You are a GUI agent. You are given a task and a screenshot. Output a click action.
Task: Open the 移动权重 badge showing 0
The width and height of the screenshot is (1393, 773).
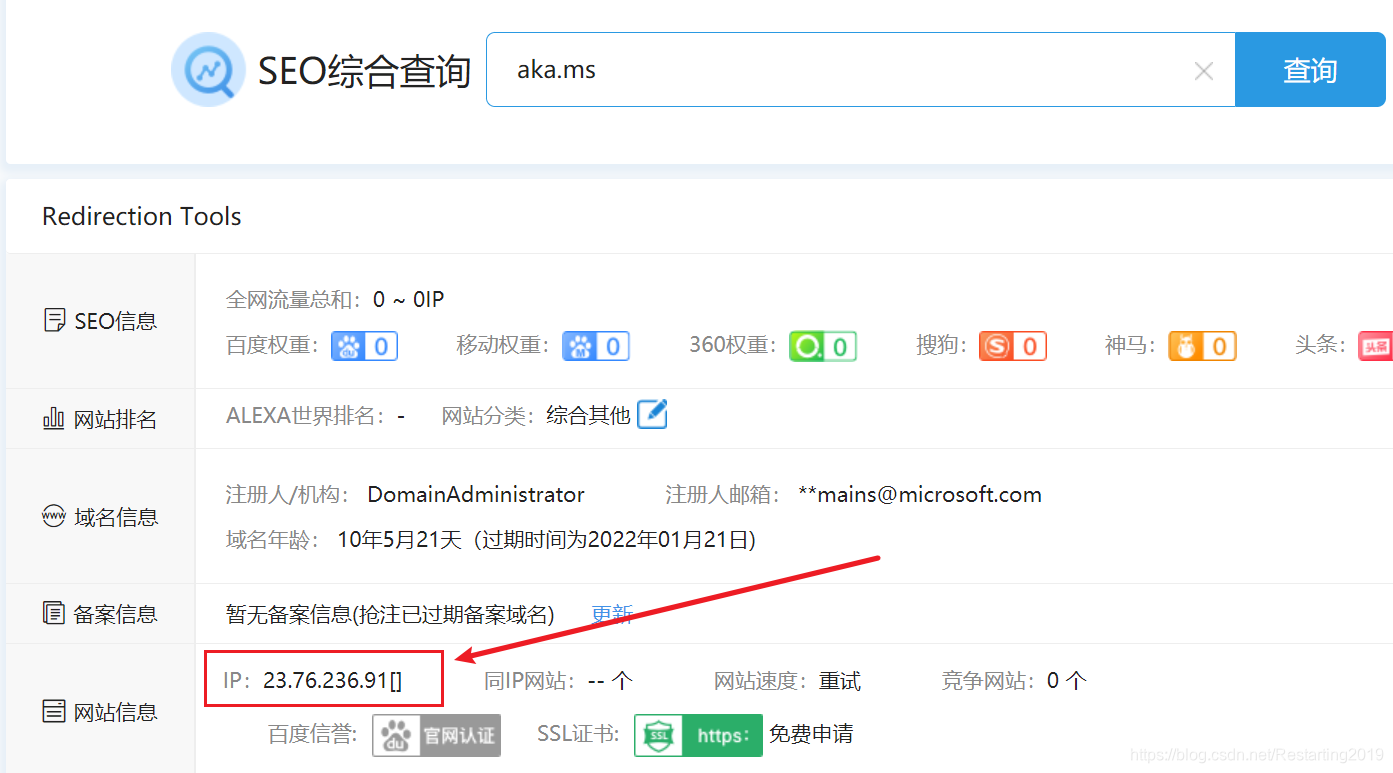[595, 346]
